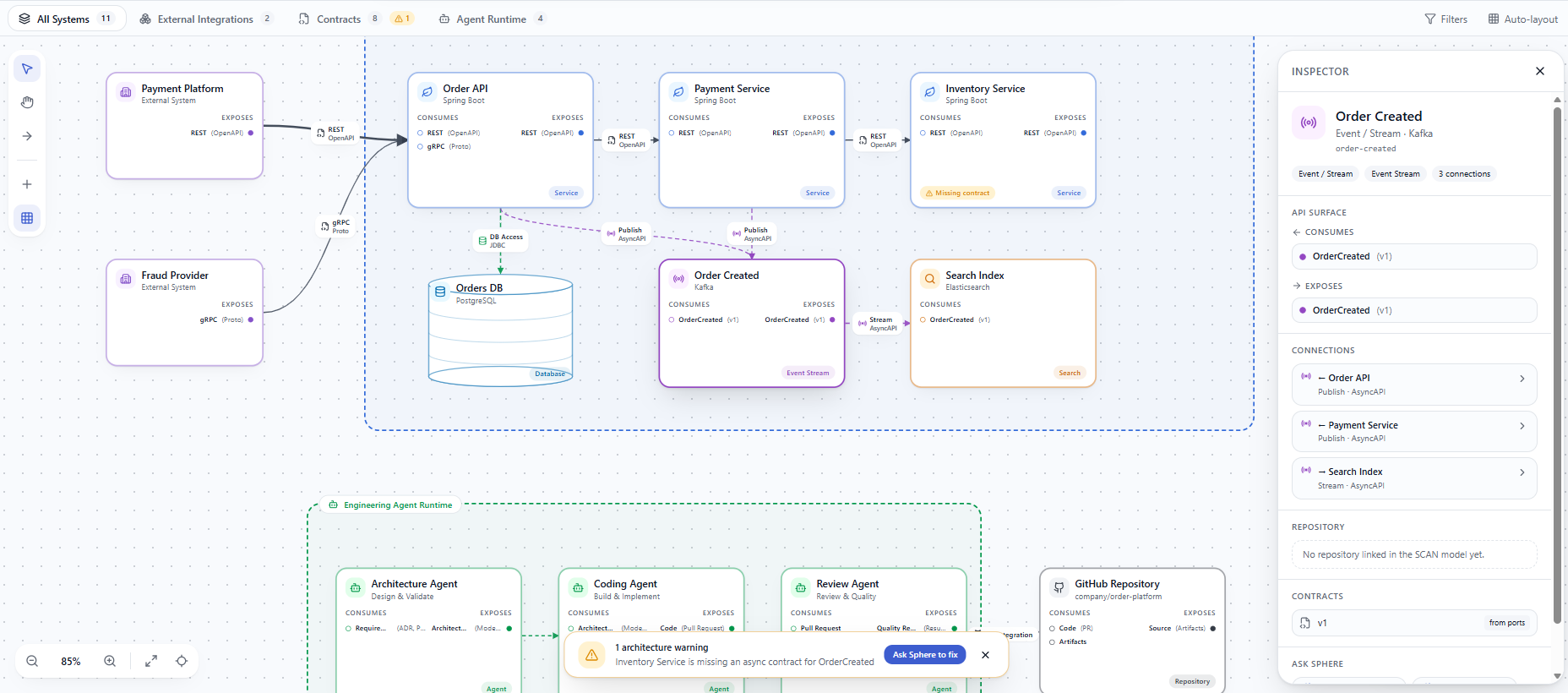This screenshot has width=1568, height=693.
Task: Select the Inventory Service node icon
Action: tap(930, 92)
